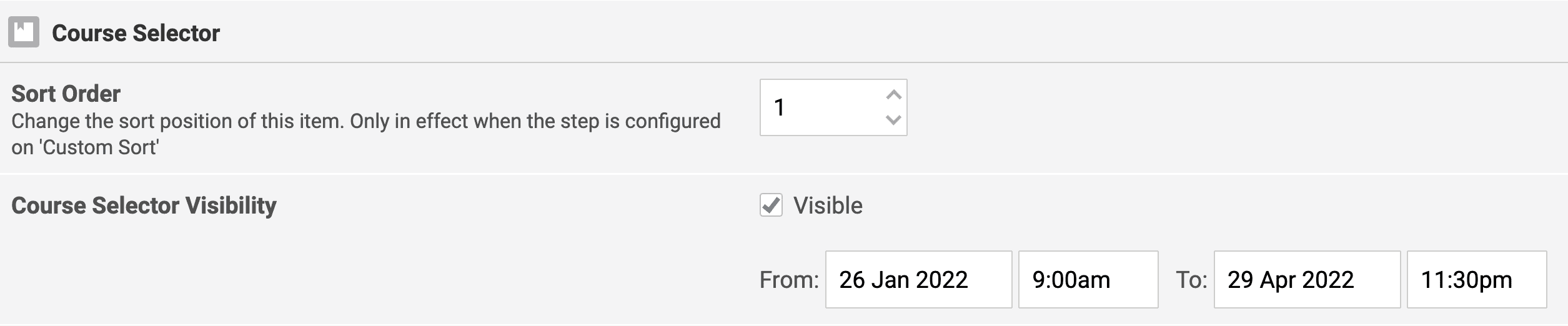Click the check mark inside the Visible box
1568x326 pixels.
pyautogui.click(x=772, y=204)
